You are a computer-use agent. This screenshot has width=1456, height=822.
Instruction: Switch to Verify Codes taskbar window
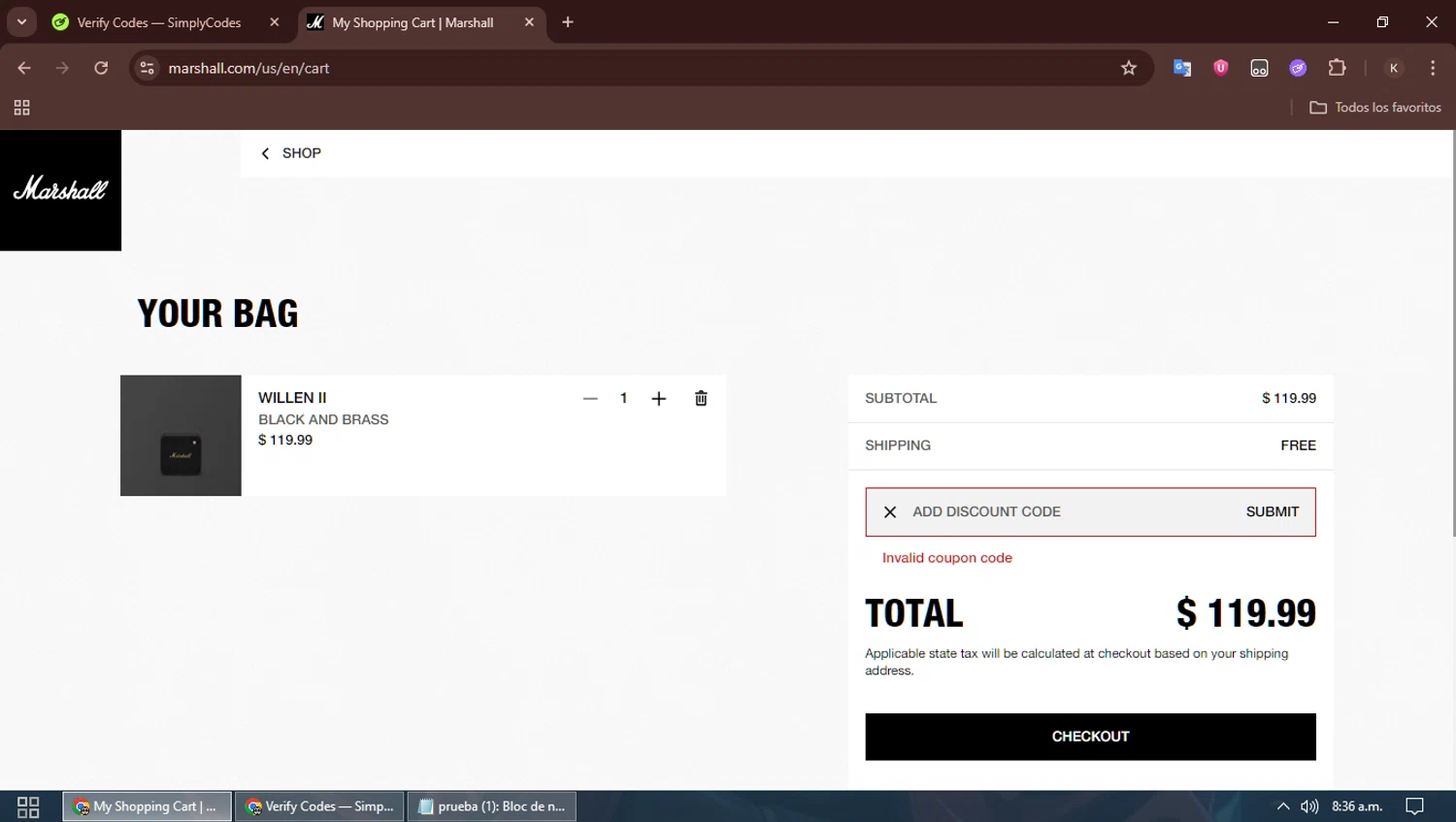pos(319,806)
